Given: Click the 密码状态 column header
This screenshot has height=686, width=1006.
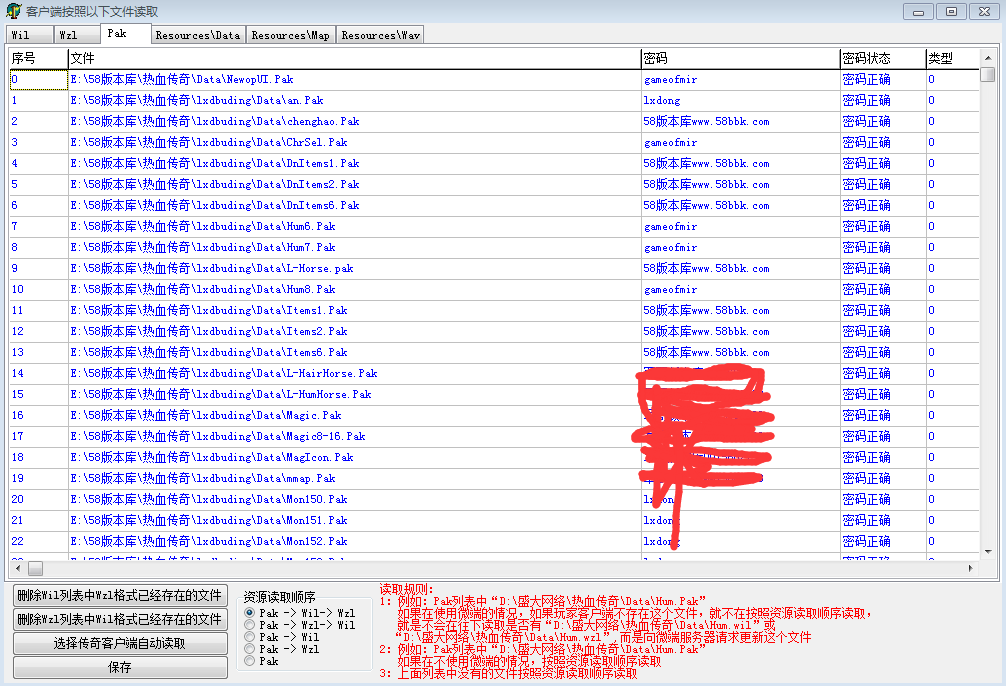Looking at the screenshot, I should [866, 58].
